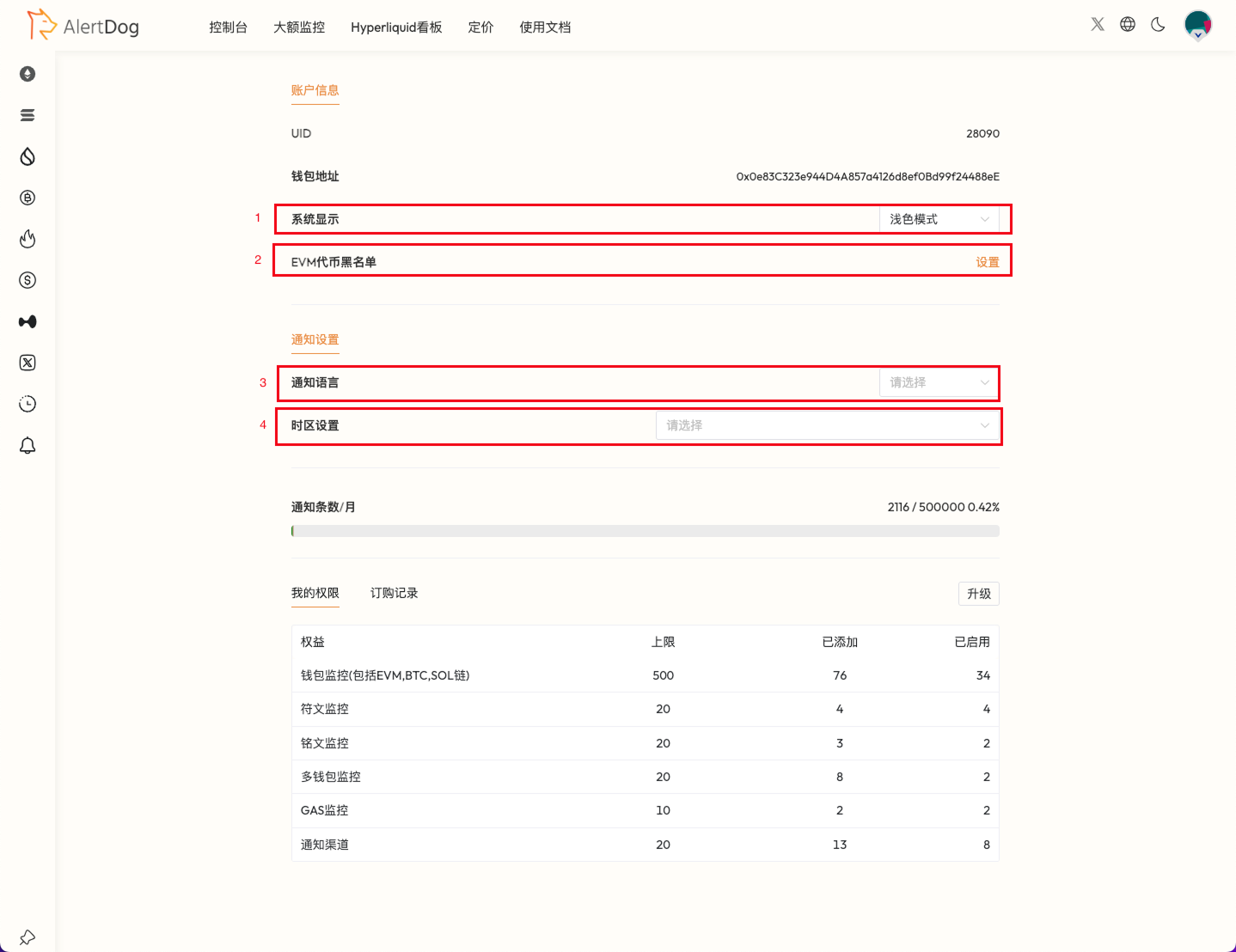
Task: Open the flame GAS monitoring sidebar icon
Action: click(x=28, y=239)
